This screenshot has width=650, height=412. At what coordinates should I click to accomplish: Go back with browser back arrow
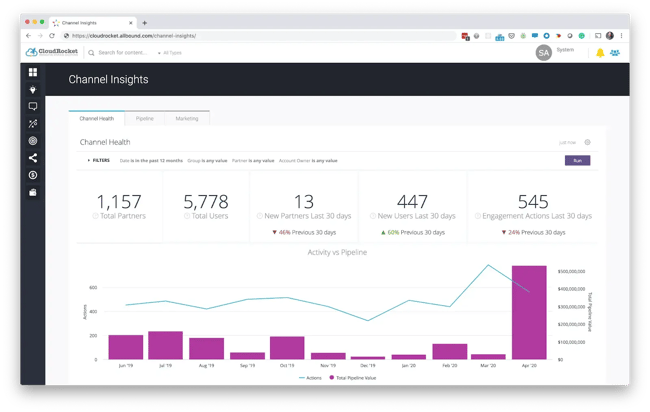28,36
